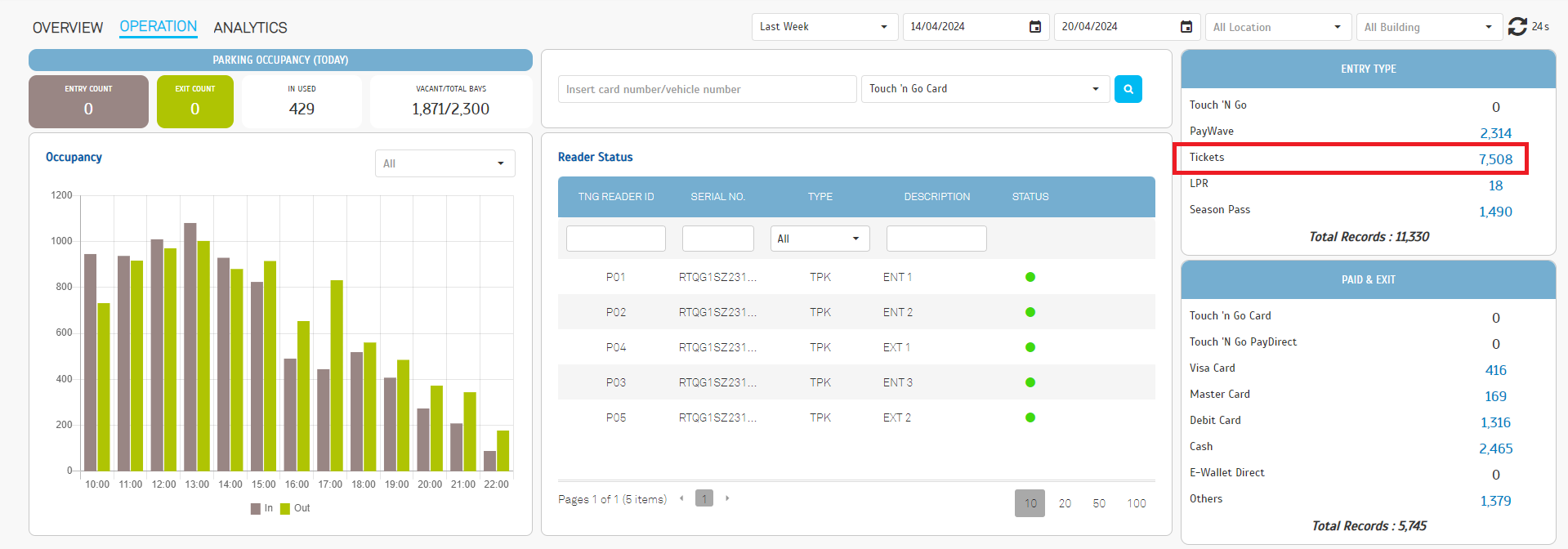Set page size to 20 items
This screenshot has height=549, width=1568.
(x=1065, y=503)
